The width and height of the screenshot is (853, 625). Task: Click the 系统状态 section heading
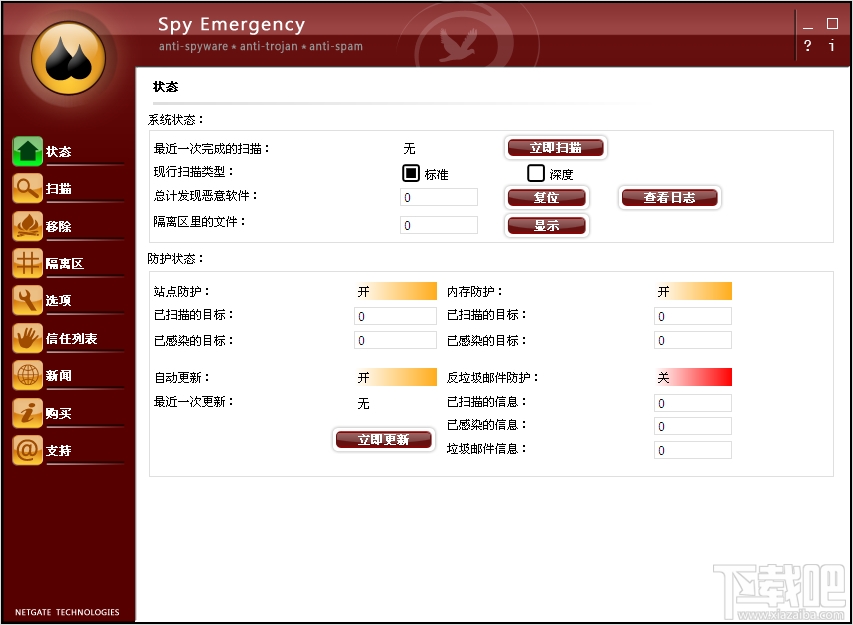pyautogui.click(x=176, y=120)
